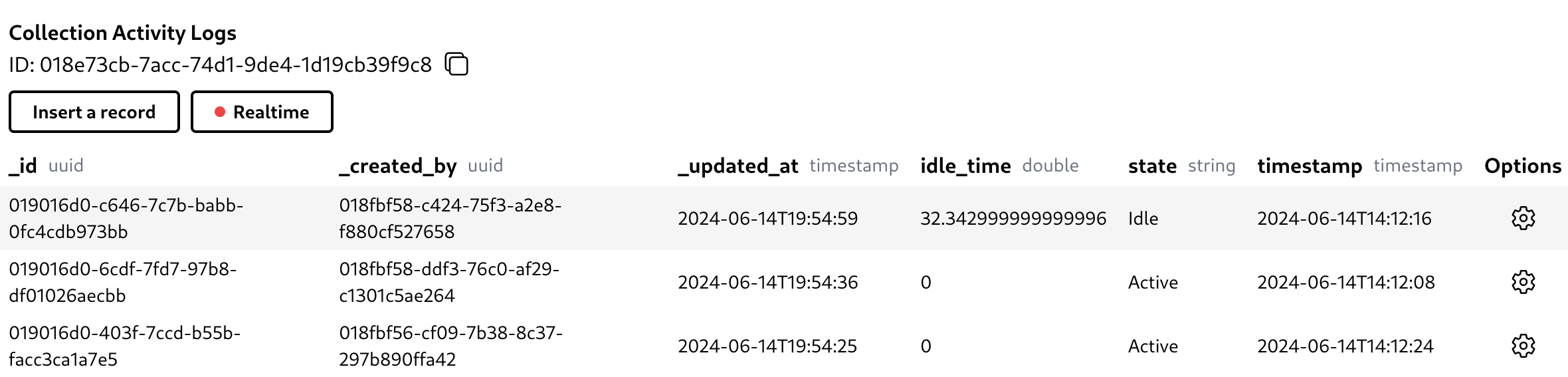The image size is (1568, 377).
Task: Click the _updated_at column header
Action: click(x=738, y=166)
